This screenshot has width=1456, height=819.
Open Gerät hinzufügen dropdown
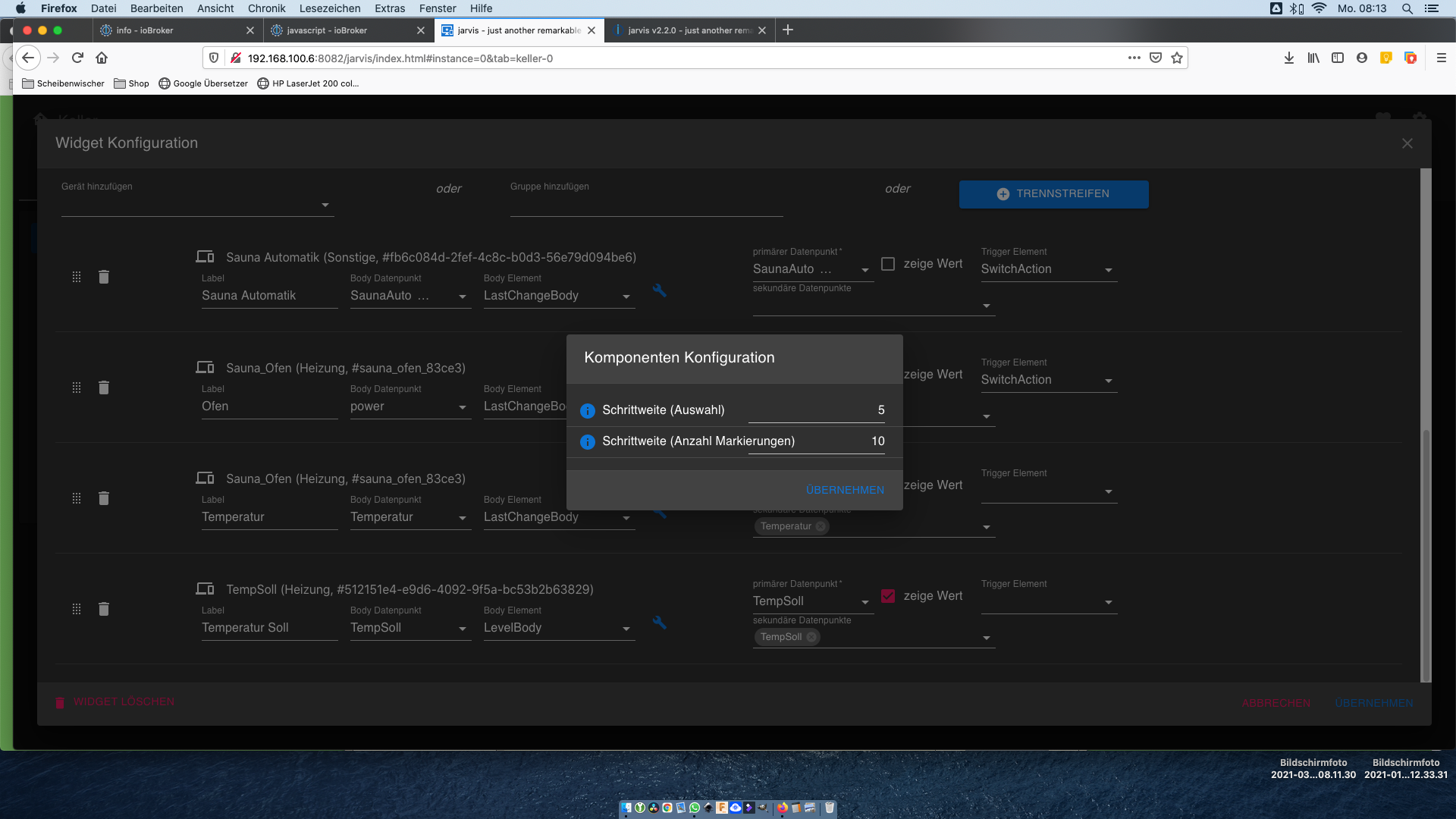[198, 205]
